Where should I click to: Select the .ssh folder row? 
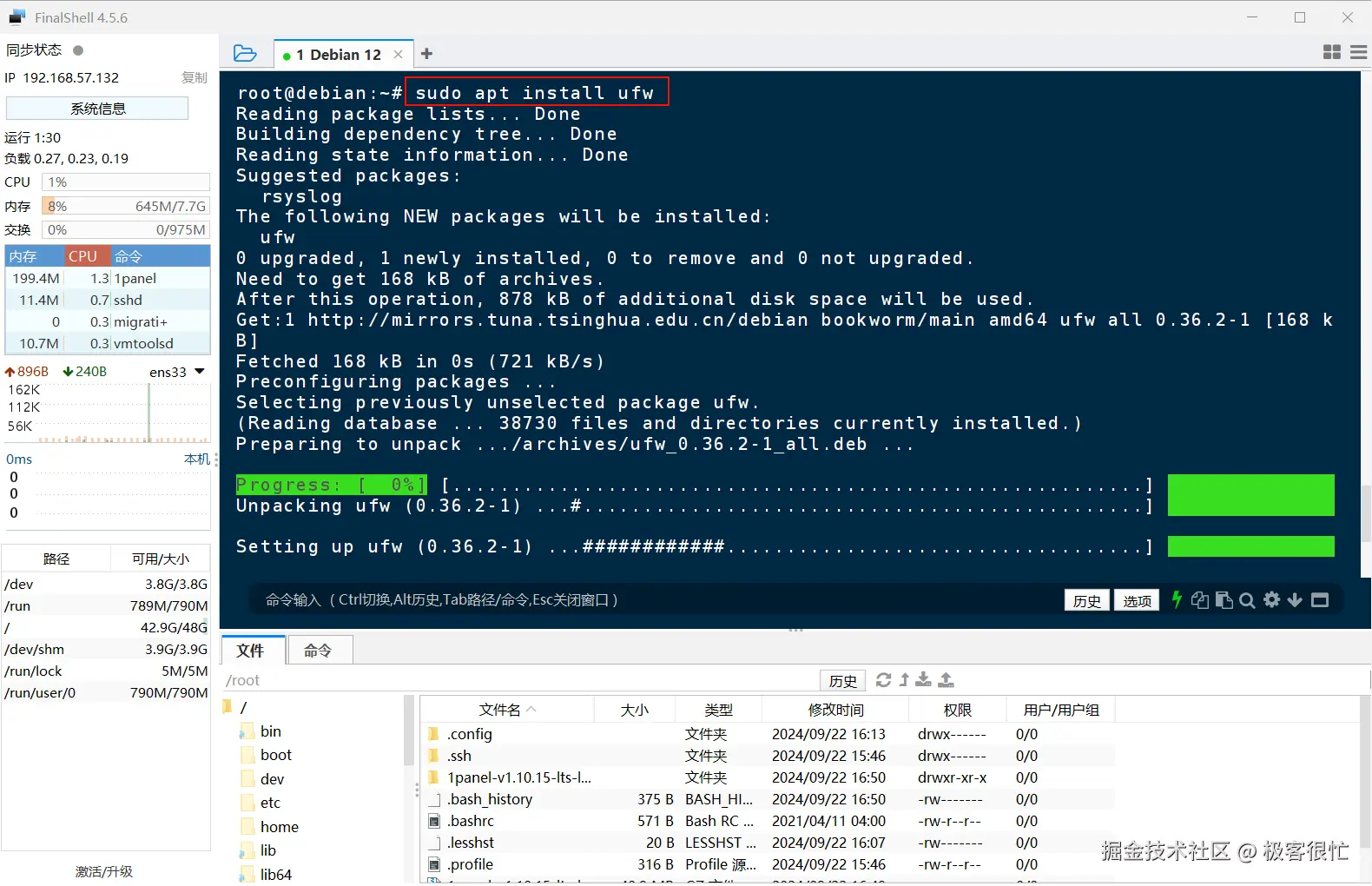768,756
